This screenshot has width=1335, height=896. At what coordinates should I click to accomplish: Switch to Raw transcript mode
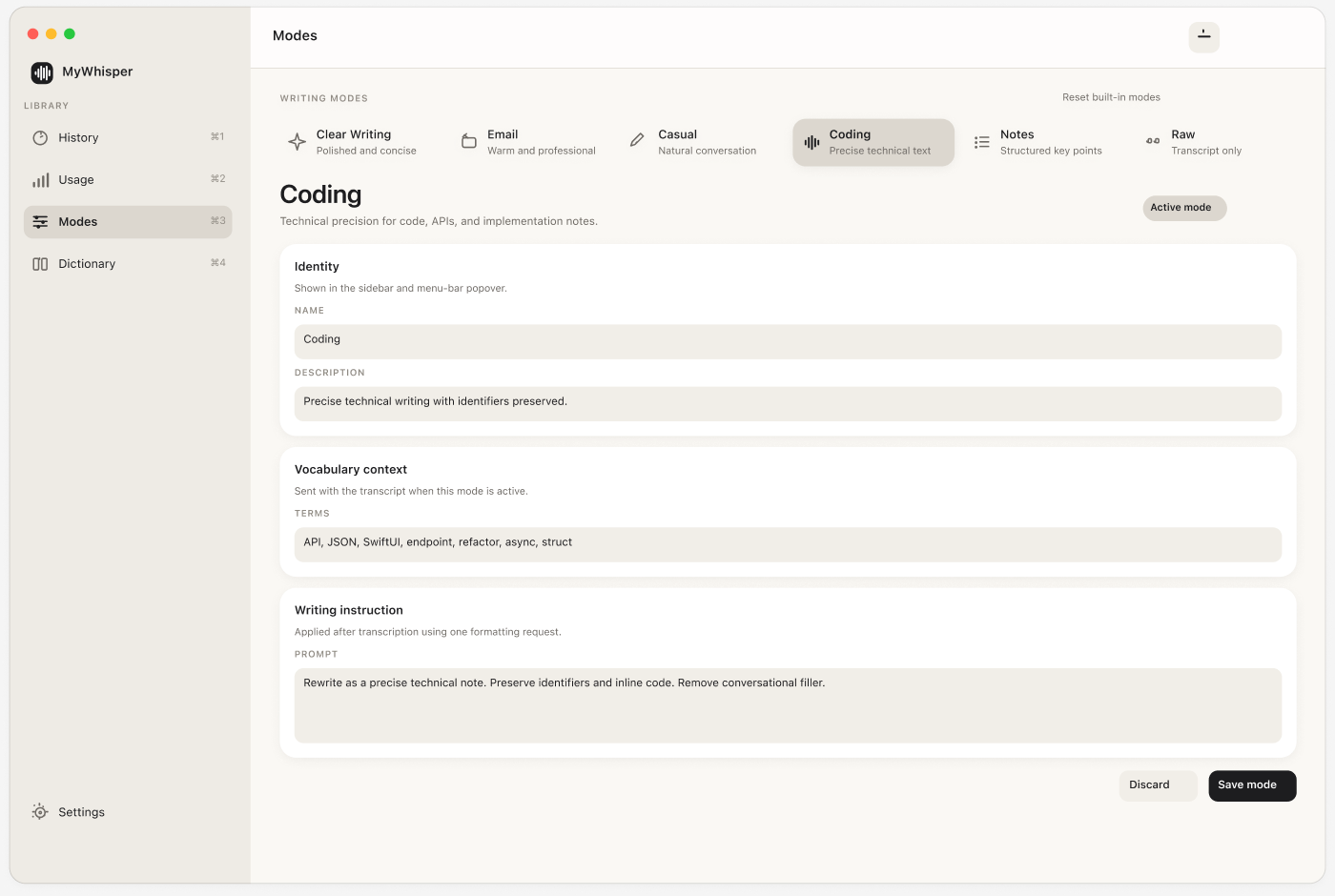coord(1215,142)
